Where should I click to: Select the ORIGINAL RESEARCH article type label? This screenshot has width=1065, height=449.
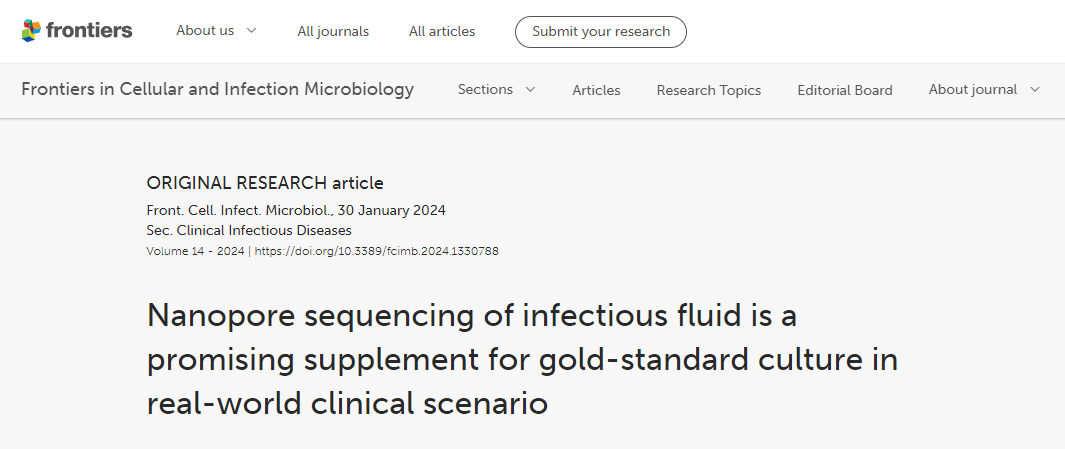pos(265,183)
